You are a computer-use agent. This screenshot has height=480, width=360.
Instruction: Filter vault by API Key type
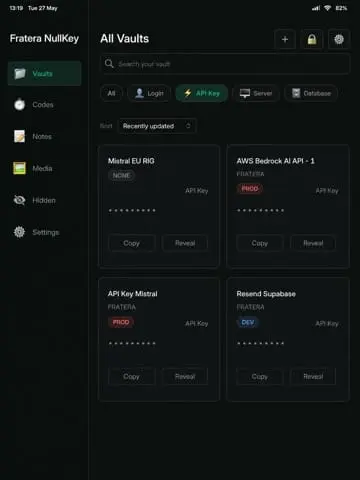[202, 93]
